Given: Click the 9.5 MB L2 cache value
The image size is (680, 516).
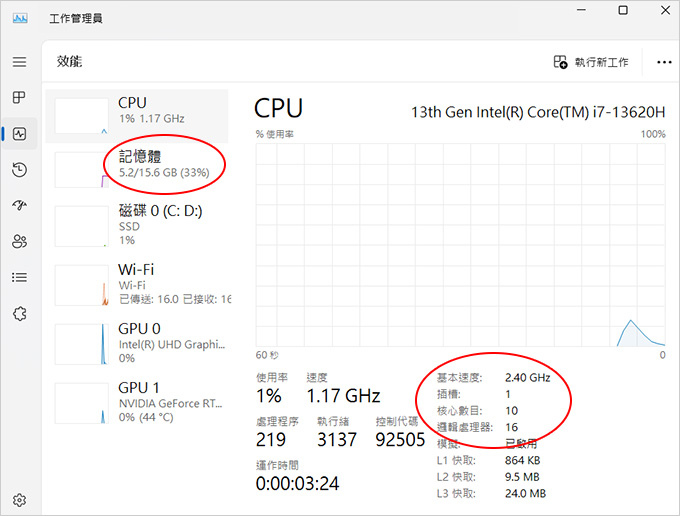Looking at the screenshot, I should [522, 477].
